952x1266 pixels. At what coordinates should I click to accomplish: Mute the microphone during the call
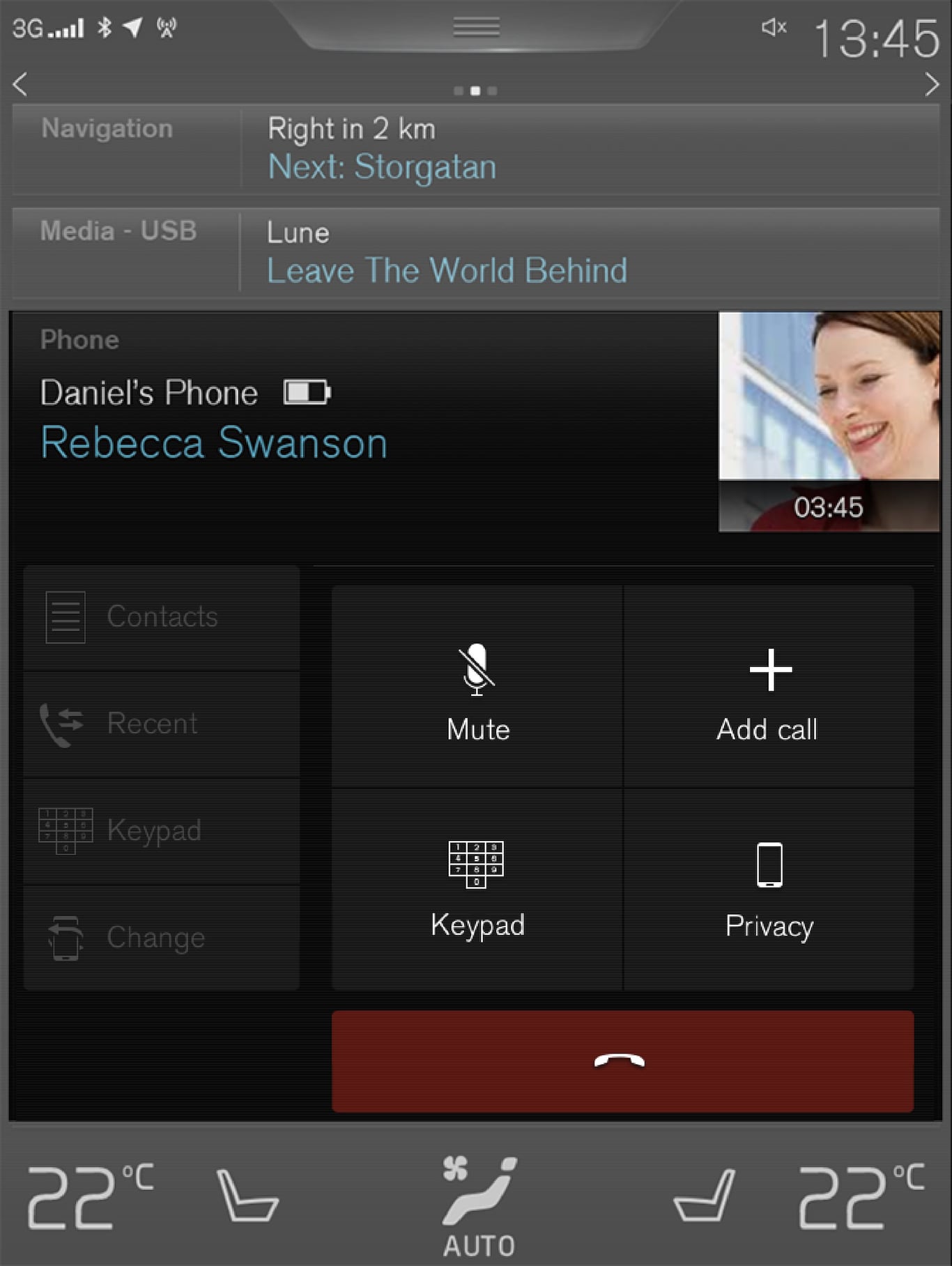(477, 688)
